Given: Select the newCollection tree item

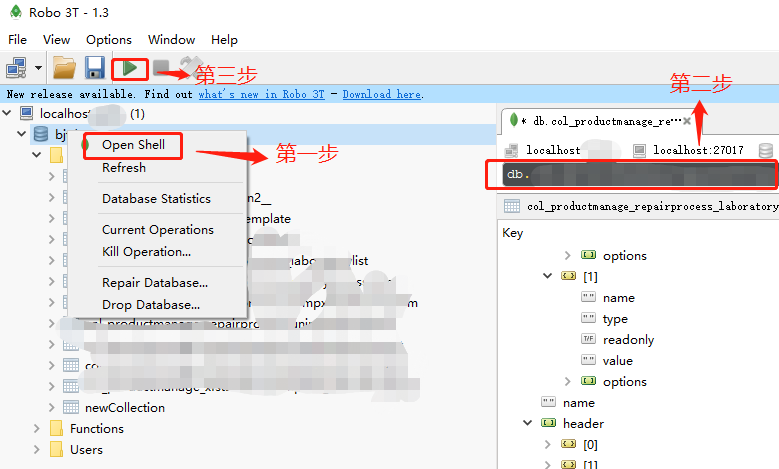Looking at the screenshot, I should coord(125,408).
